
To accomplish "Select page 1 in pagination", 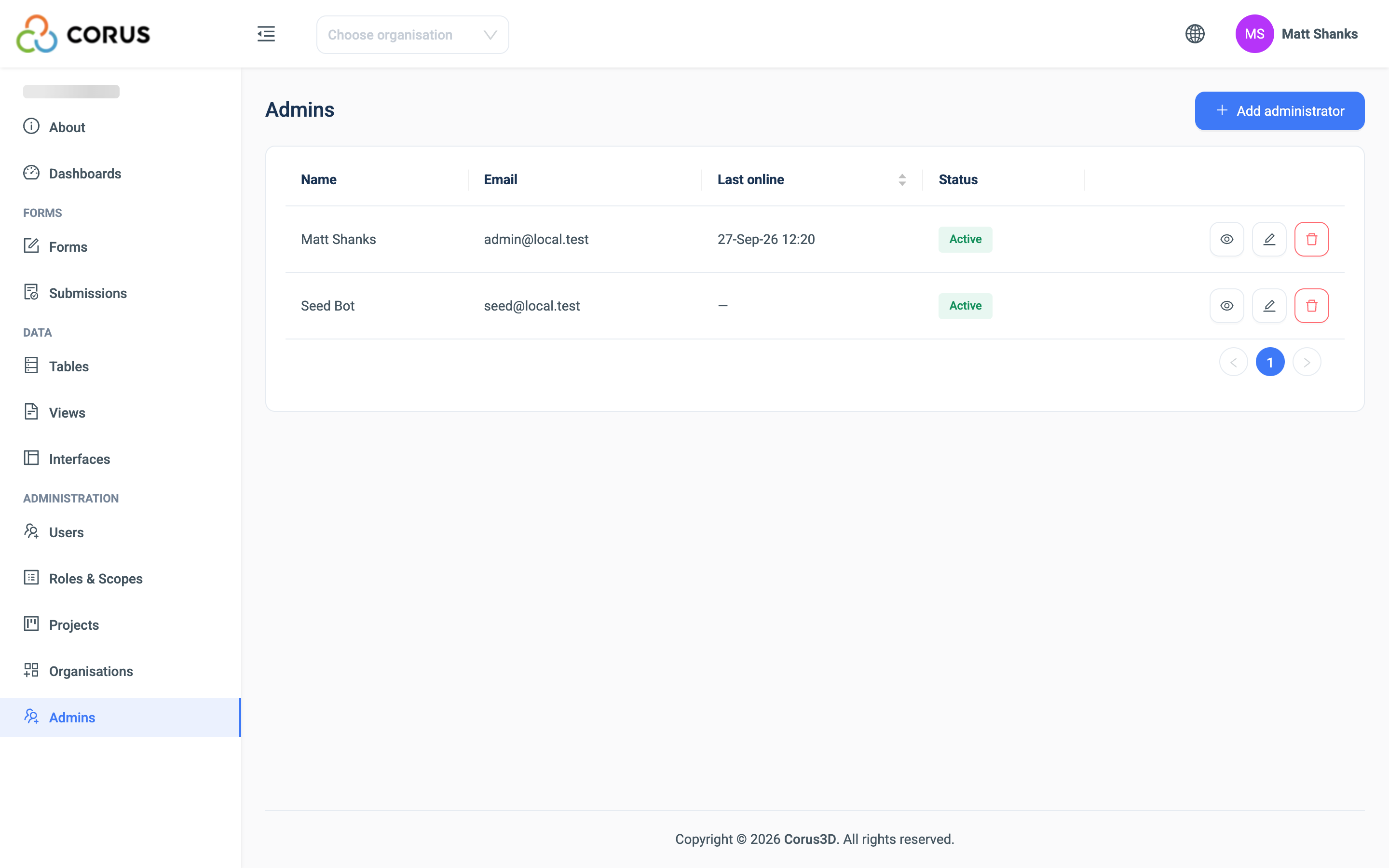I will [1269, 362].
